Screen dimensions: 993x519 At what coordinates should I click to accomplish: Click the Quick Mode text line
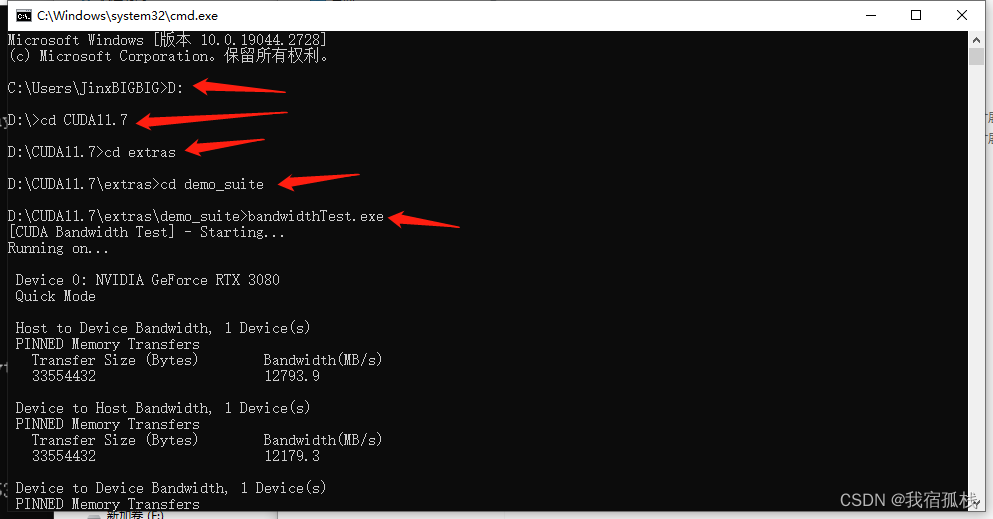[x=56, y=296]
